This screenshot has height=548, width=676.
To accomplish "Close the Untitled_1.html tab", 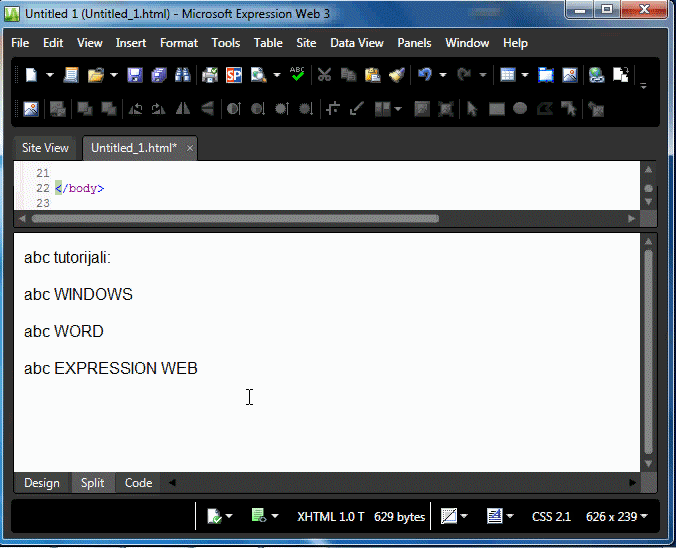I will [190, 148].
